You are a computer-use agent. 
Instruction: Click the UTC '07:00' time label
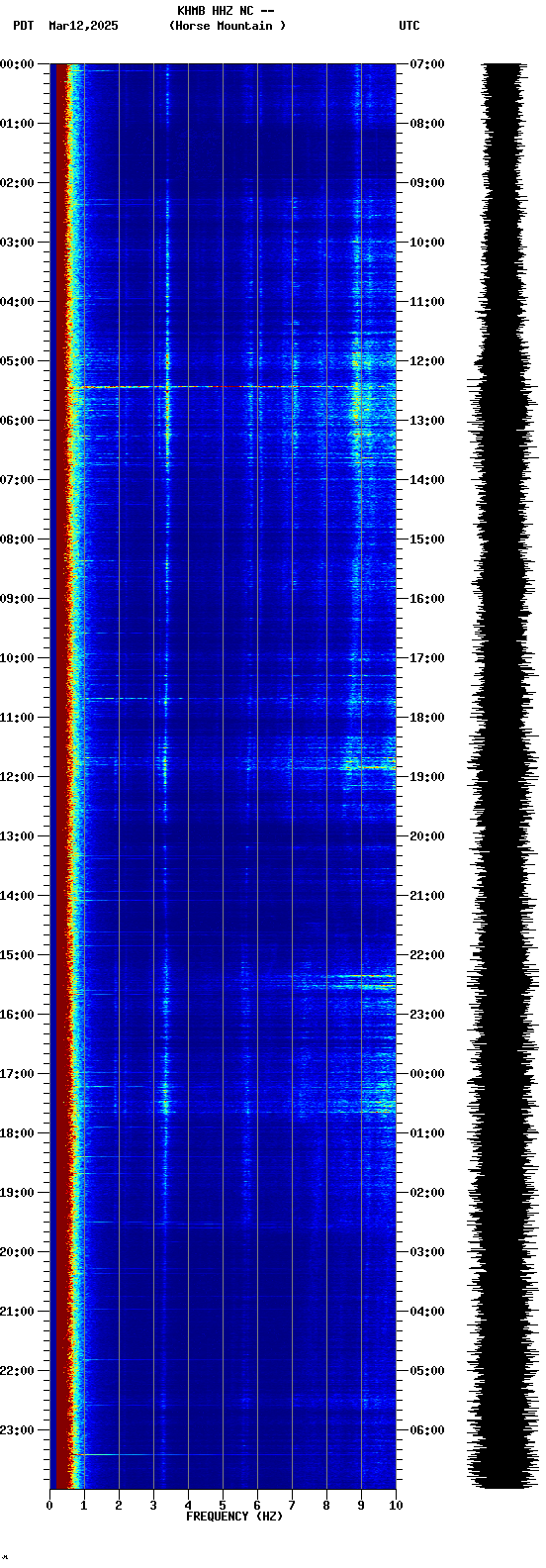point(427,64)
